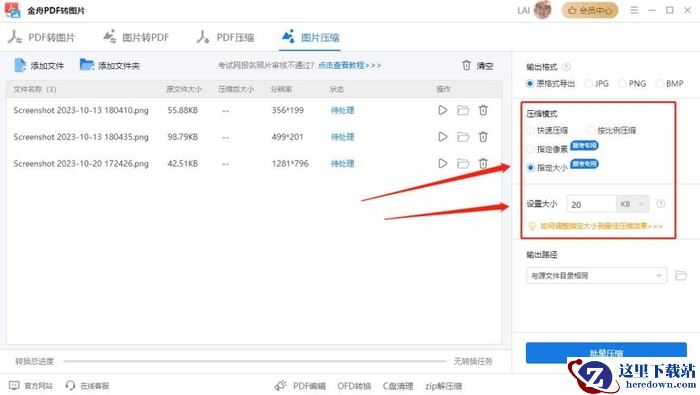Image resolution: width=700 pixels, height=395 pixels.
Task: Open the 点击查看教程 link
Action: [350, 65]
